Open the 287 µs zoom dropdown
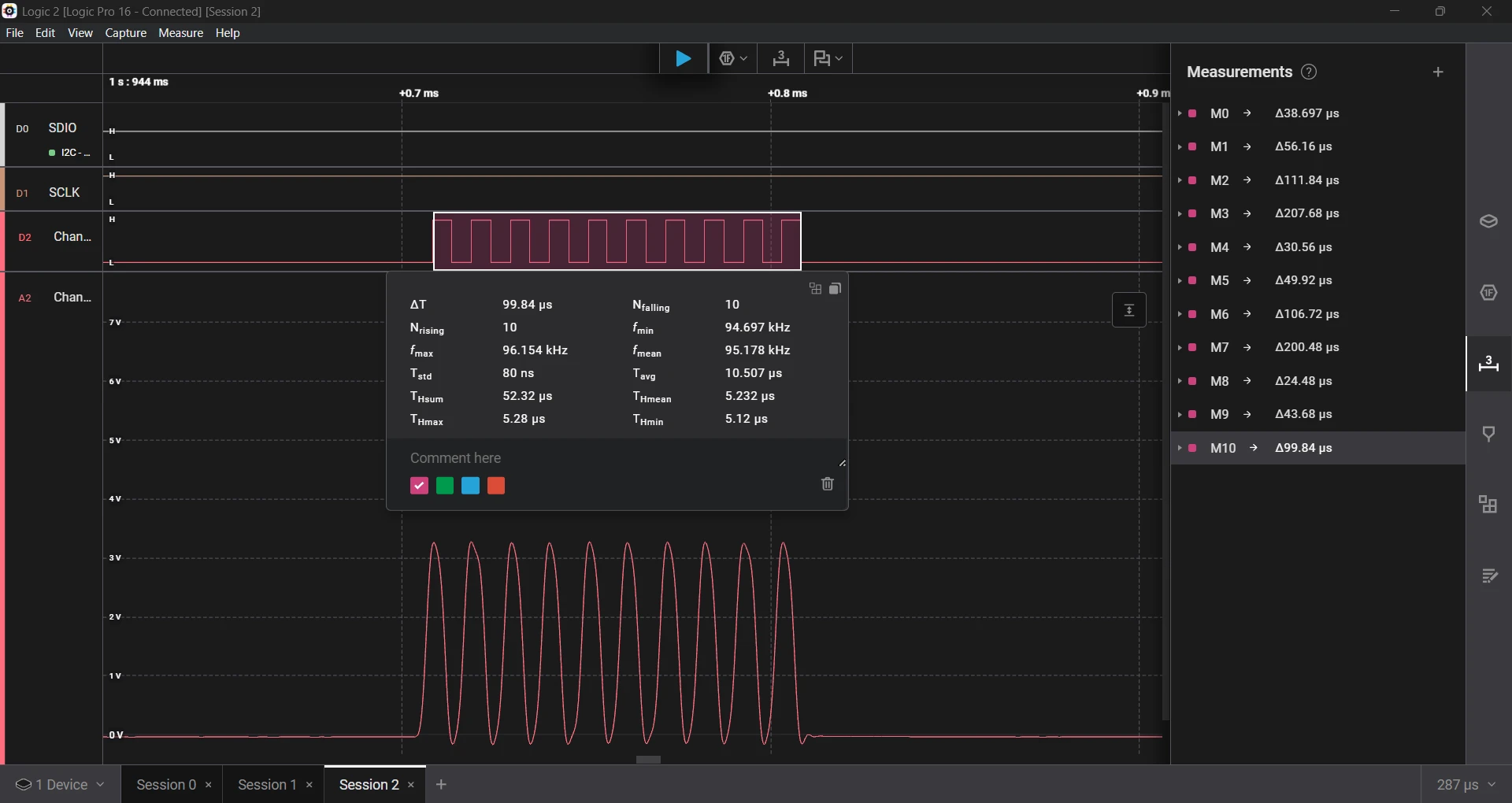This screenshot has width=1512, height=803. (1466, 785)
